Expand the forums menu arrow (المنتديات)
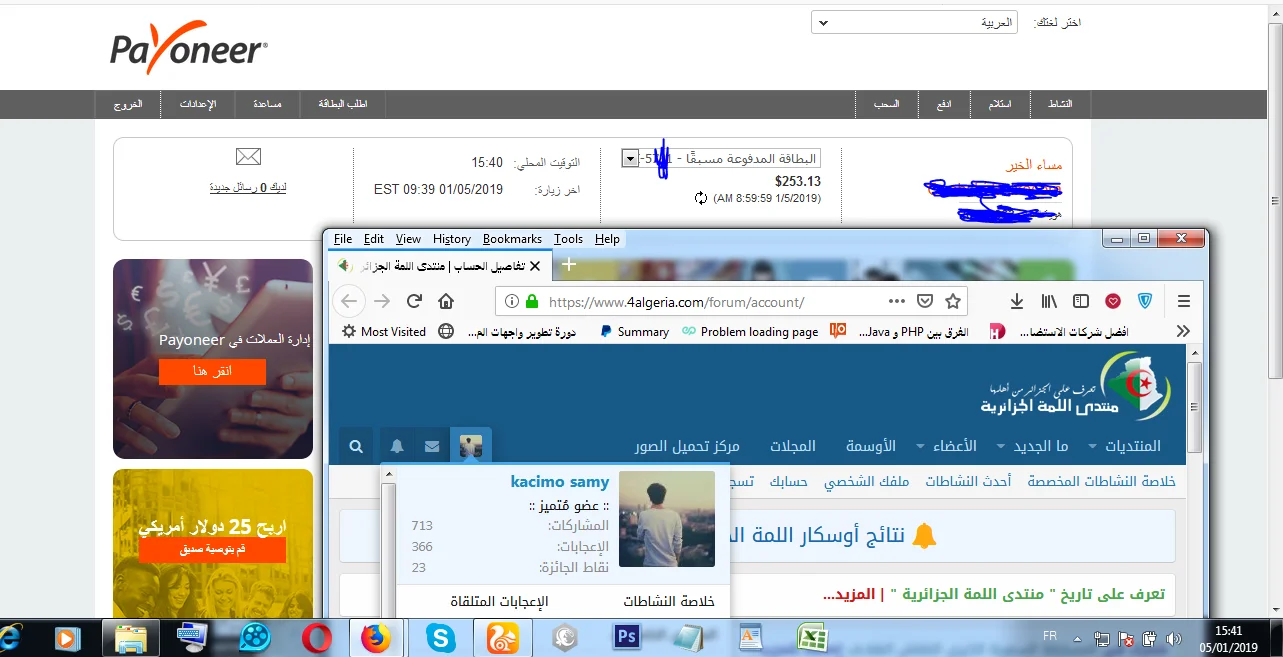Viewport: 1283px width, 657px height. (x=1093, y=446)
